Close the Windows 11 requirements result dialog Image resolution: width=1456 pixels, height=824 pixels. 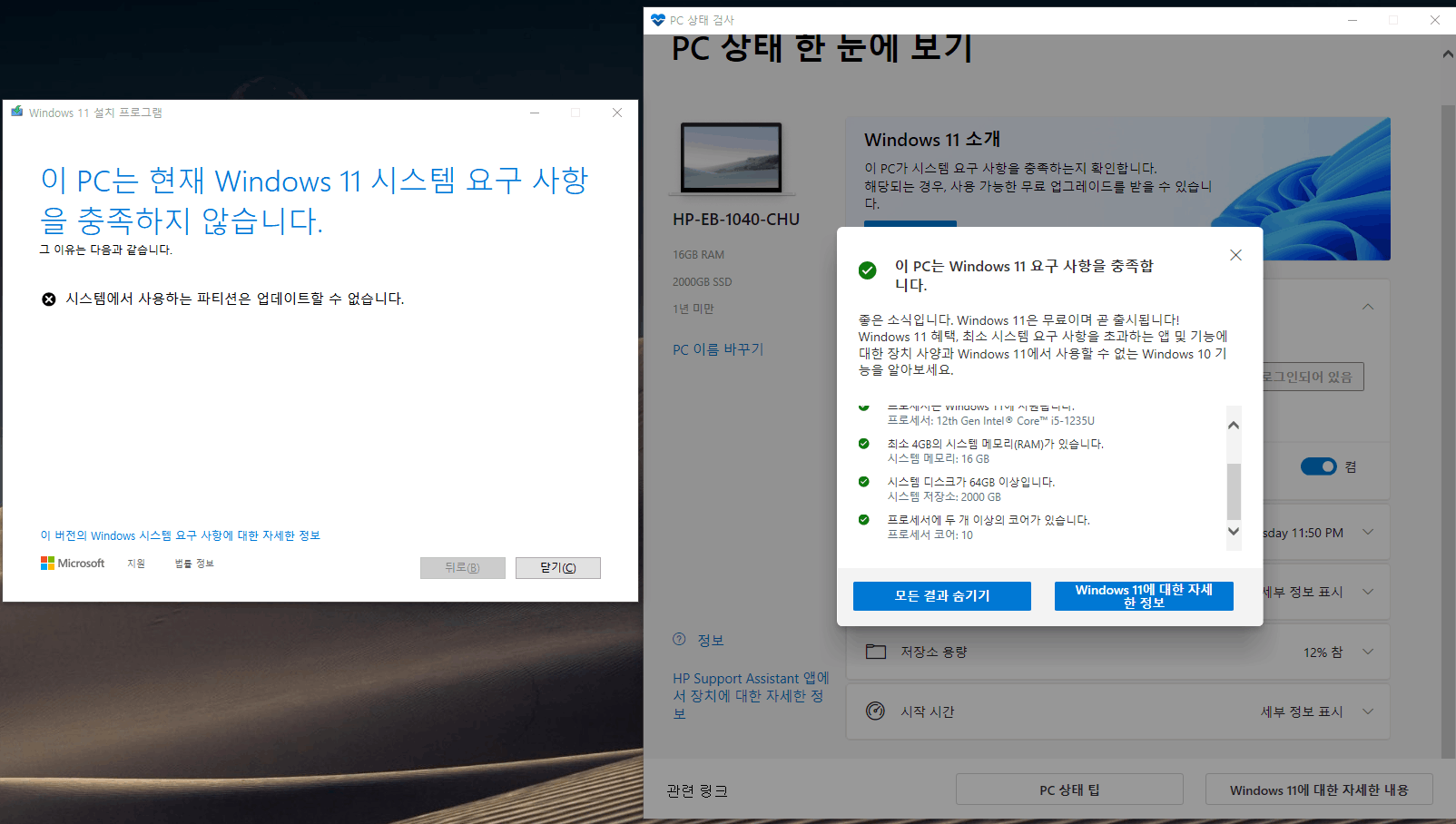click(x=1235, y=255)
